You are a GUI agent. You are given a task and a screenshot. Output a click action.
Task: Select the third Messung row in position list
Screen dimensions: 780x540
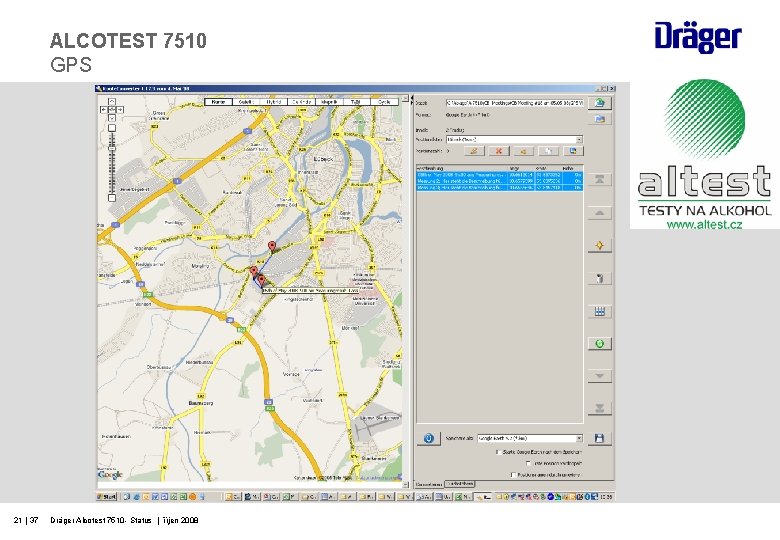coord(499,188)
